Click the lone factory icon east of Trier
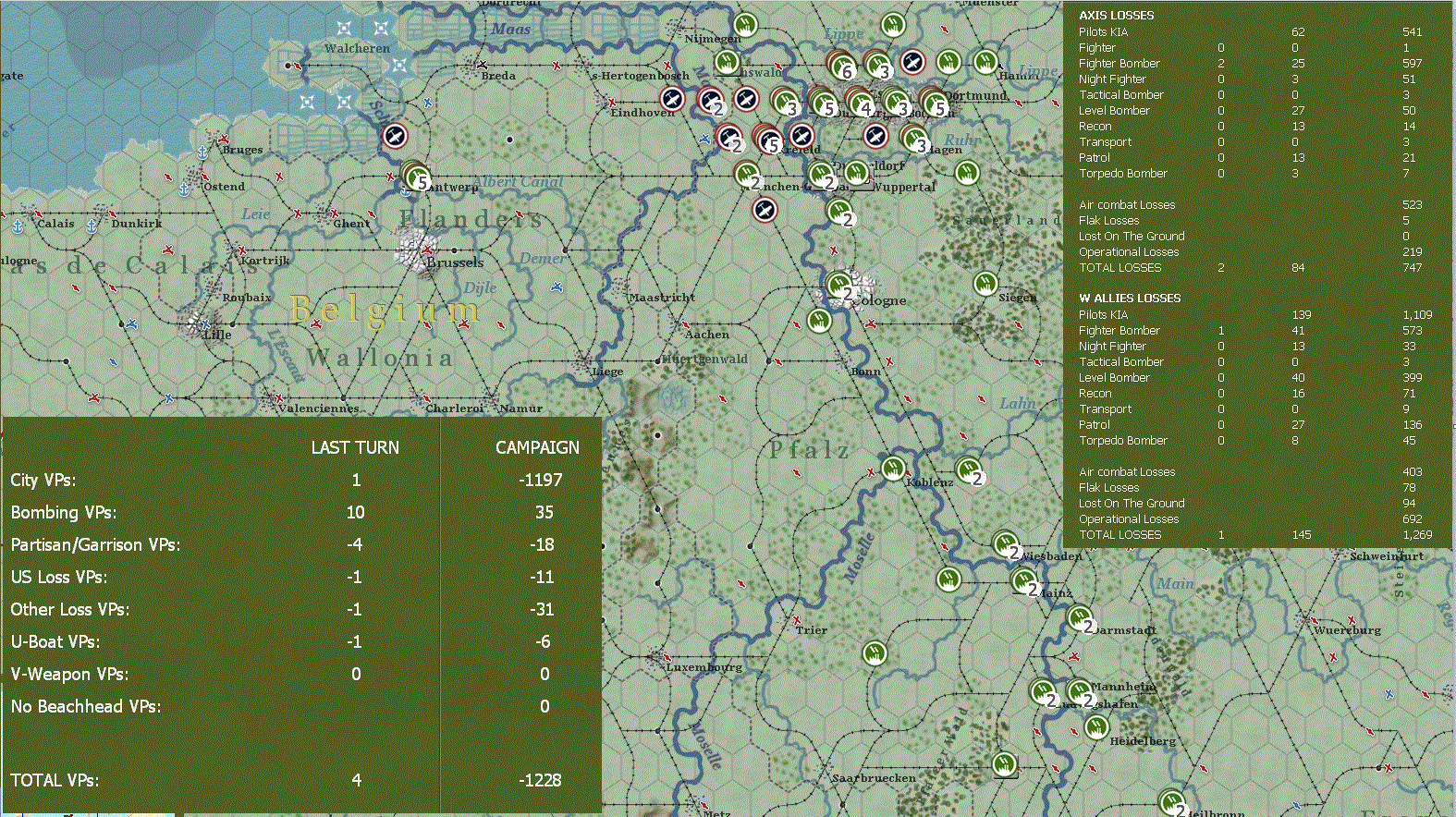 tap(875, 653)
